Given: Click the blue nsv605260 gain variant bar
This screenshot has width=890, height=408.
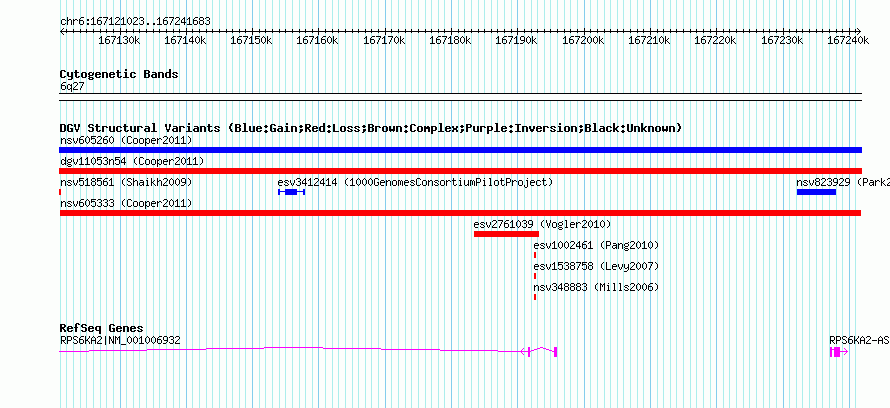Looking at the screenshot, I should click(x=460, y=150).
